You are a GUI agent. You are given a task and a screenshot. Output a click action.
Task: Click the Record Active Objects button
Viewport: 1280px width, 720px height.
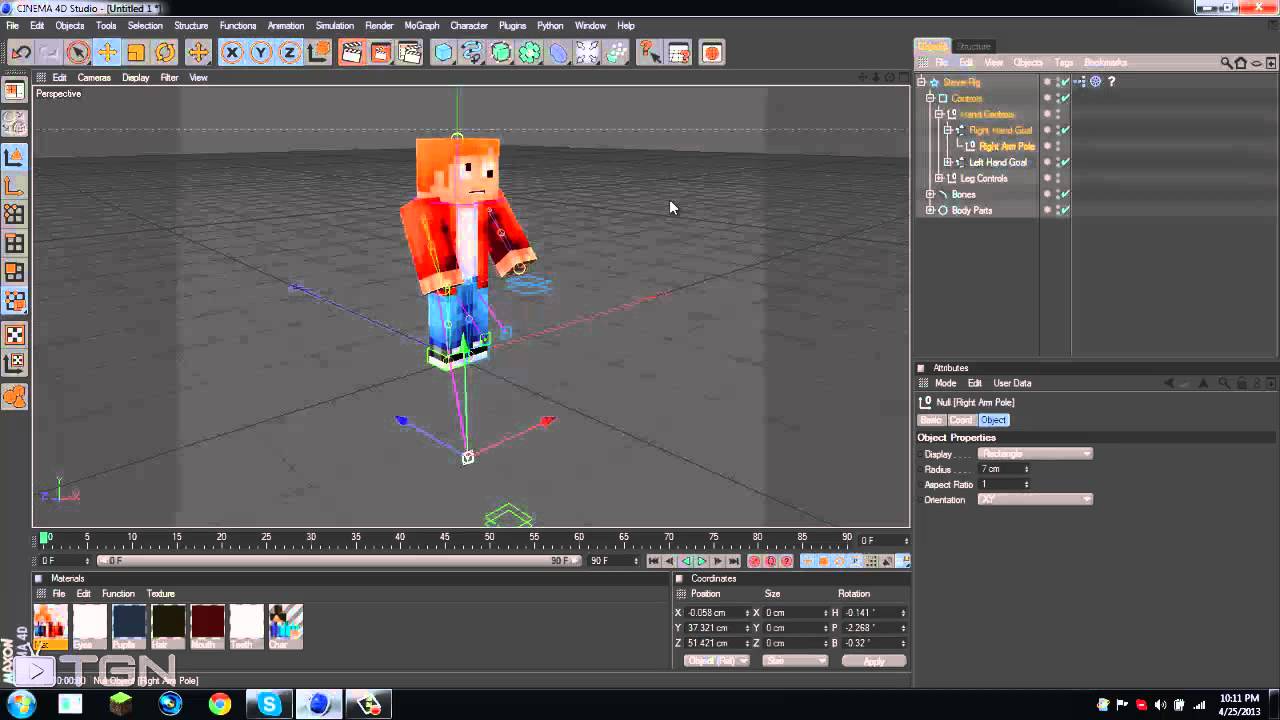755,561
